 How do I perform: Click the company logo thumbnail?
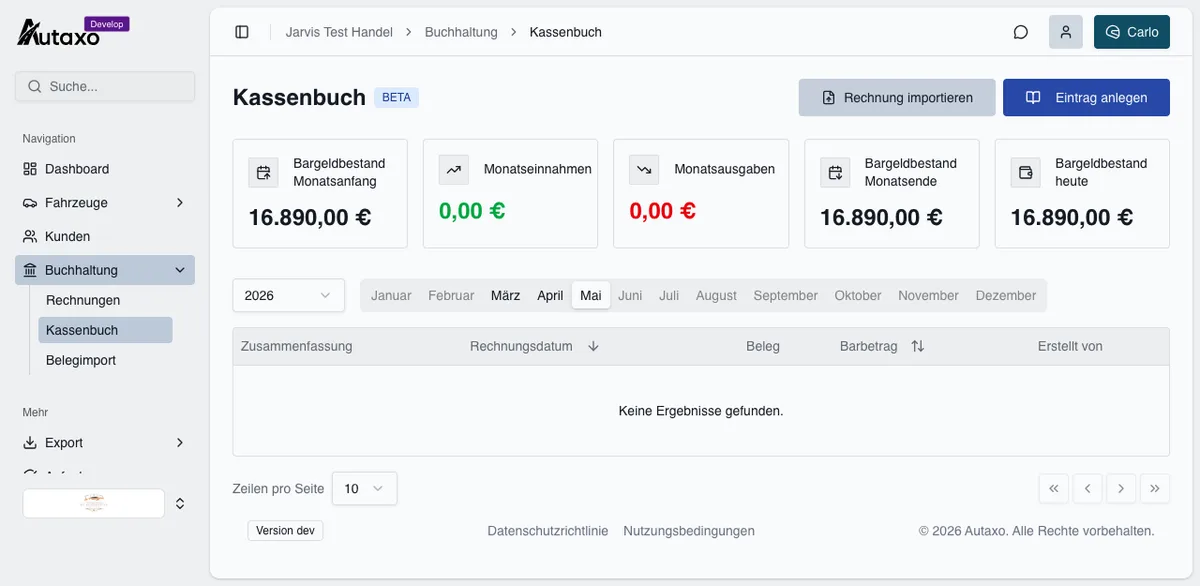coord(94,503)
